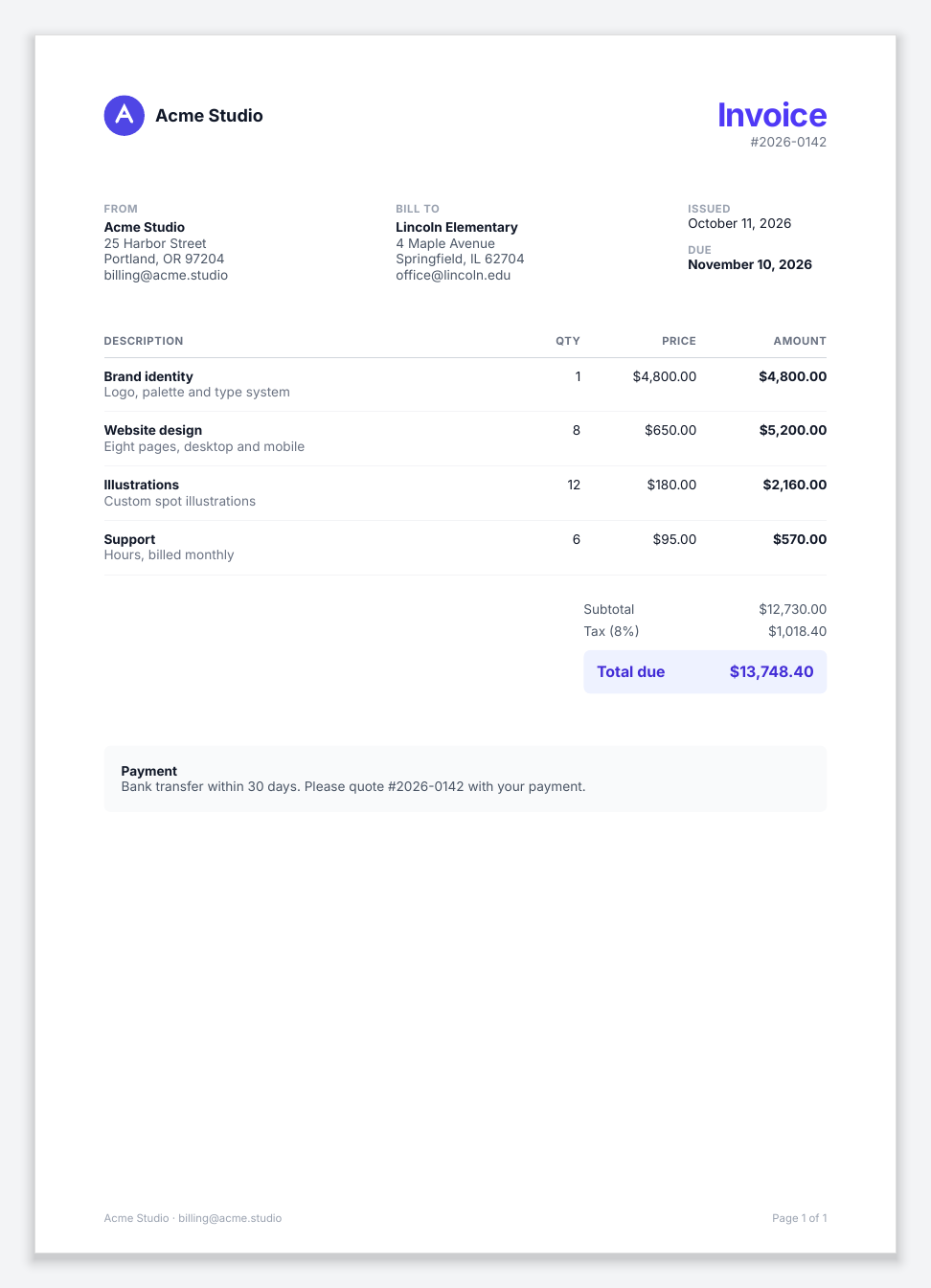Image resolution: width=931 pixels, height=1288 pixels.
Task: Select the Illustrations line item
Action: (142, 485)
